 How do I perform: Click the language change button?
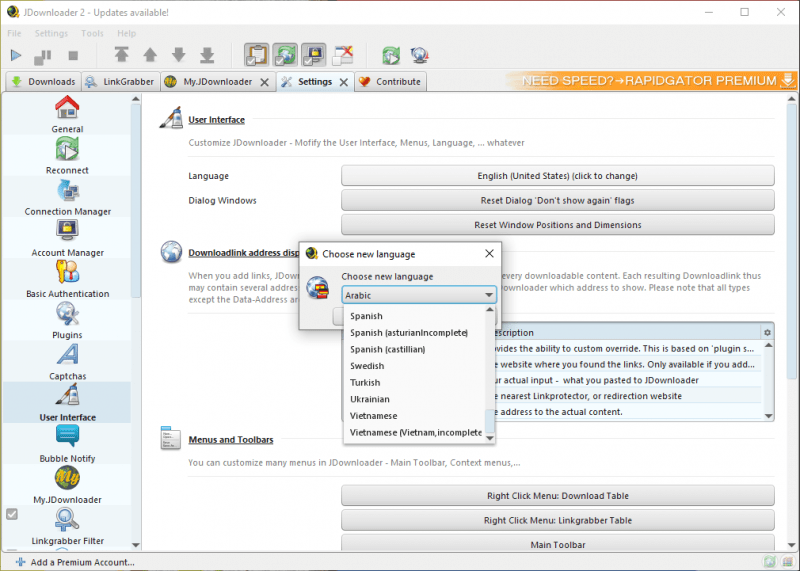click(x=558, y=176)
